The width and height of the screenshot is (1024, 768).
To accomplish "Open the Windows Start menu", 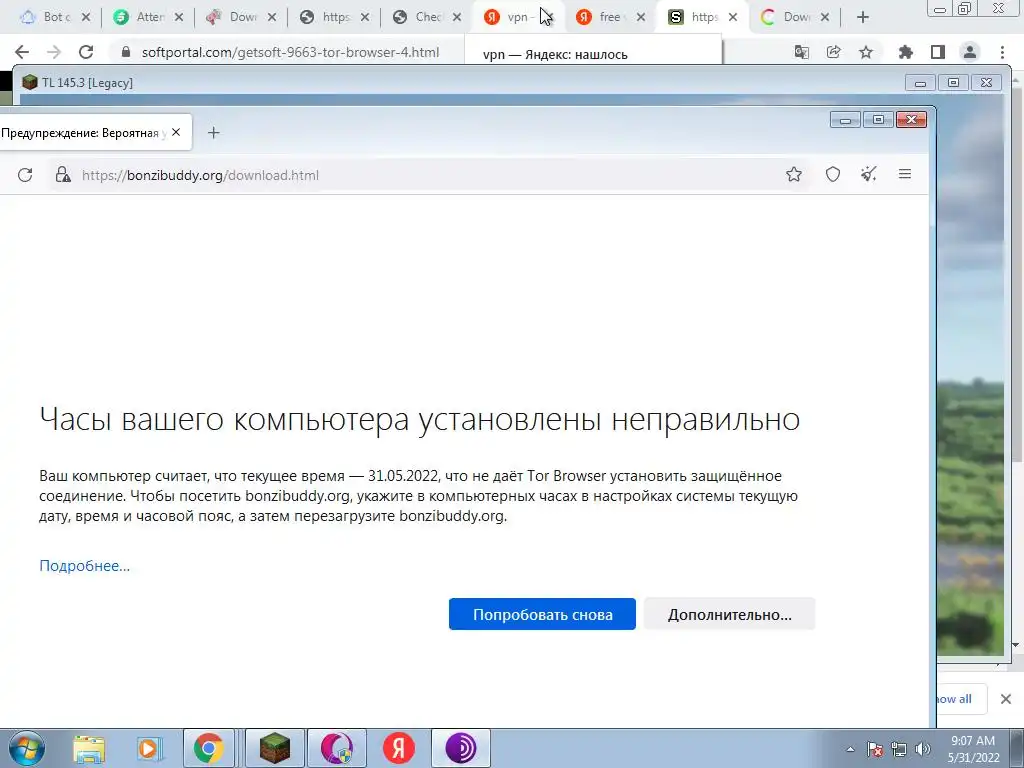I will point(27,748).
